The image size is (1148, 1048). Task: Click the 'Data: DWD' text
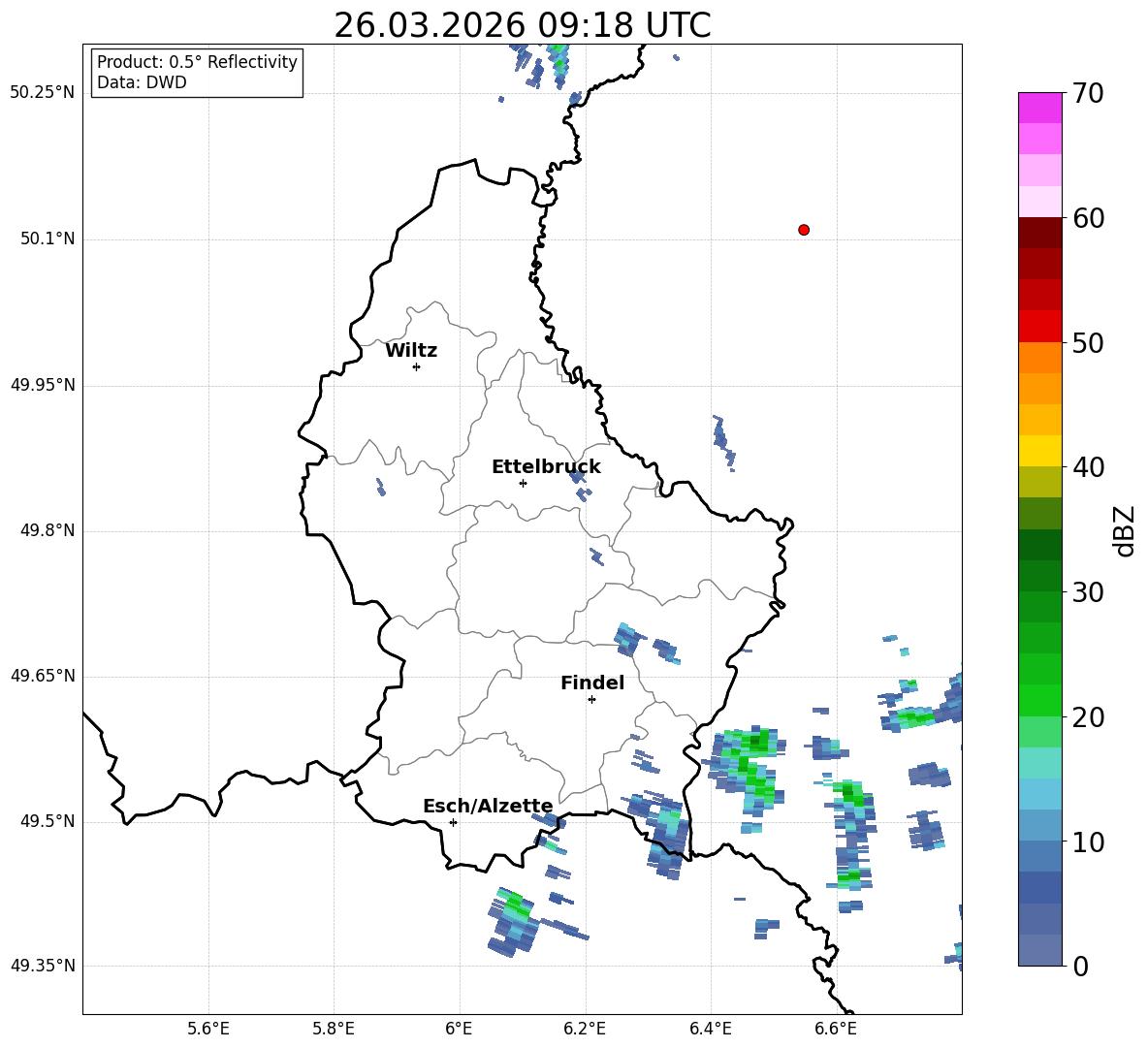(142, 82)
